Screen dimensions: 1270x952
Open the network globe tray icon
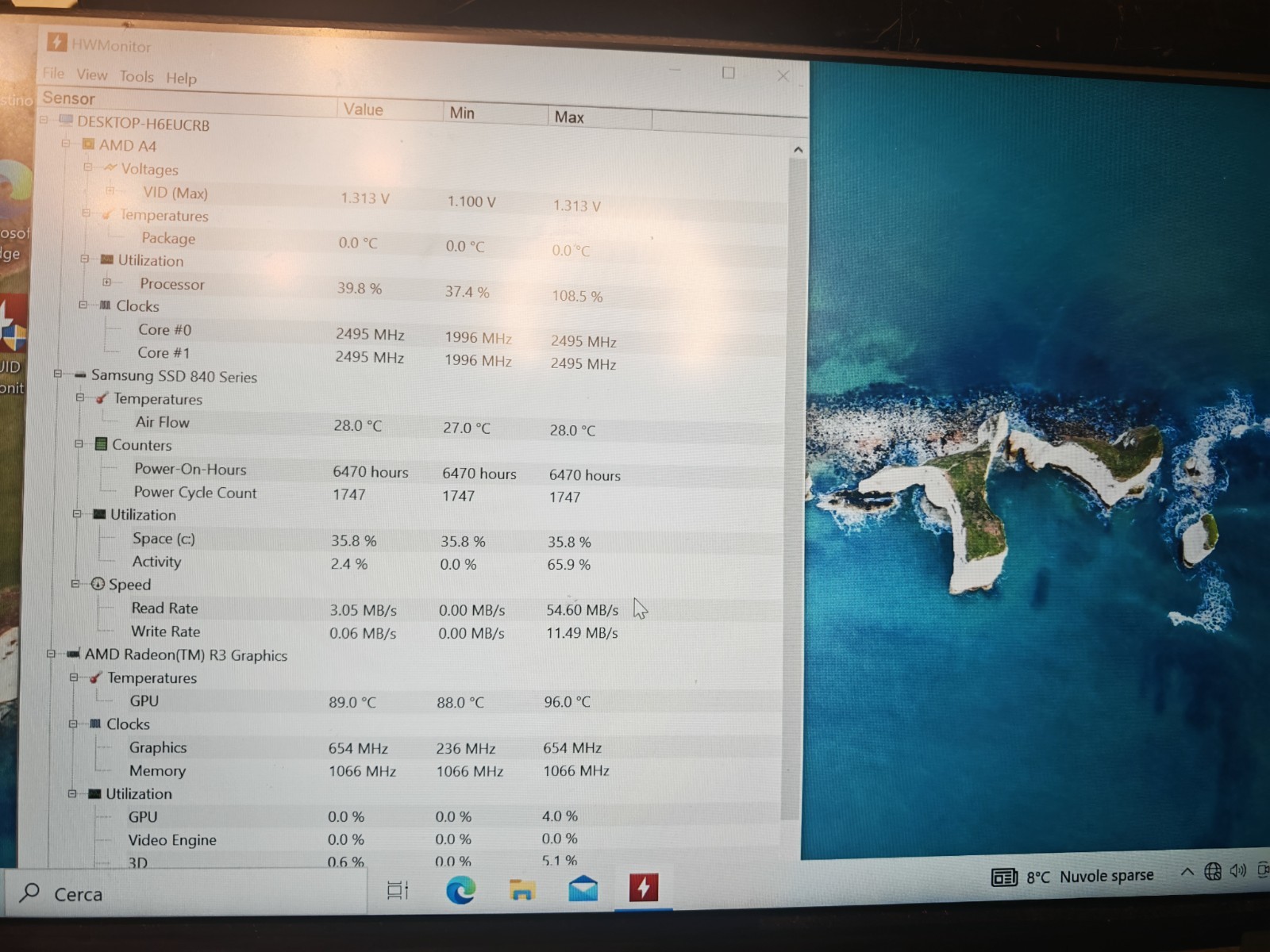point(1213,871)
